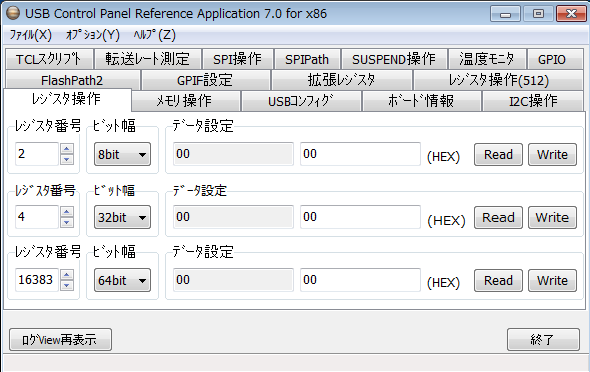This screenshot has width=590, height=372.
Task: Open the 8bit bit-width dropdown
Action: tap(122, 154)
